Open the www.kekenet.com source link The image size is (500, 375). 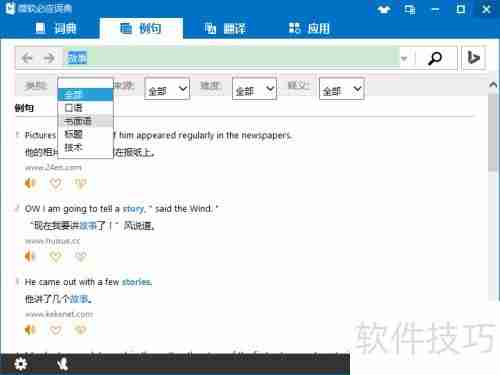point(59,314)
